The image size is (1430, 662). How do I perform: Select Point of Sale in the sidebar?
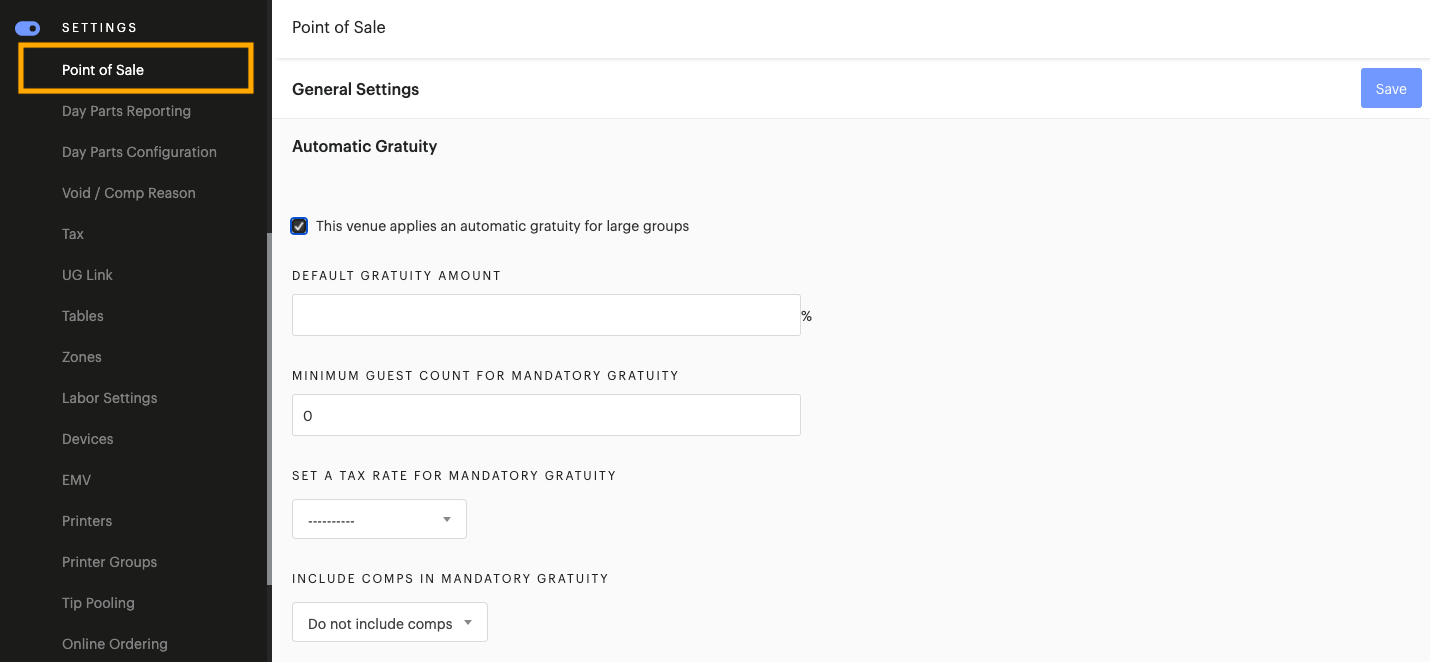pos(103,70)
